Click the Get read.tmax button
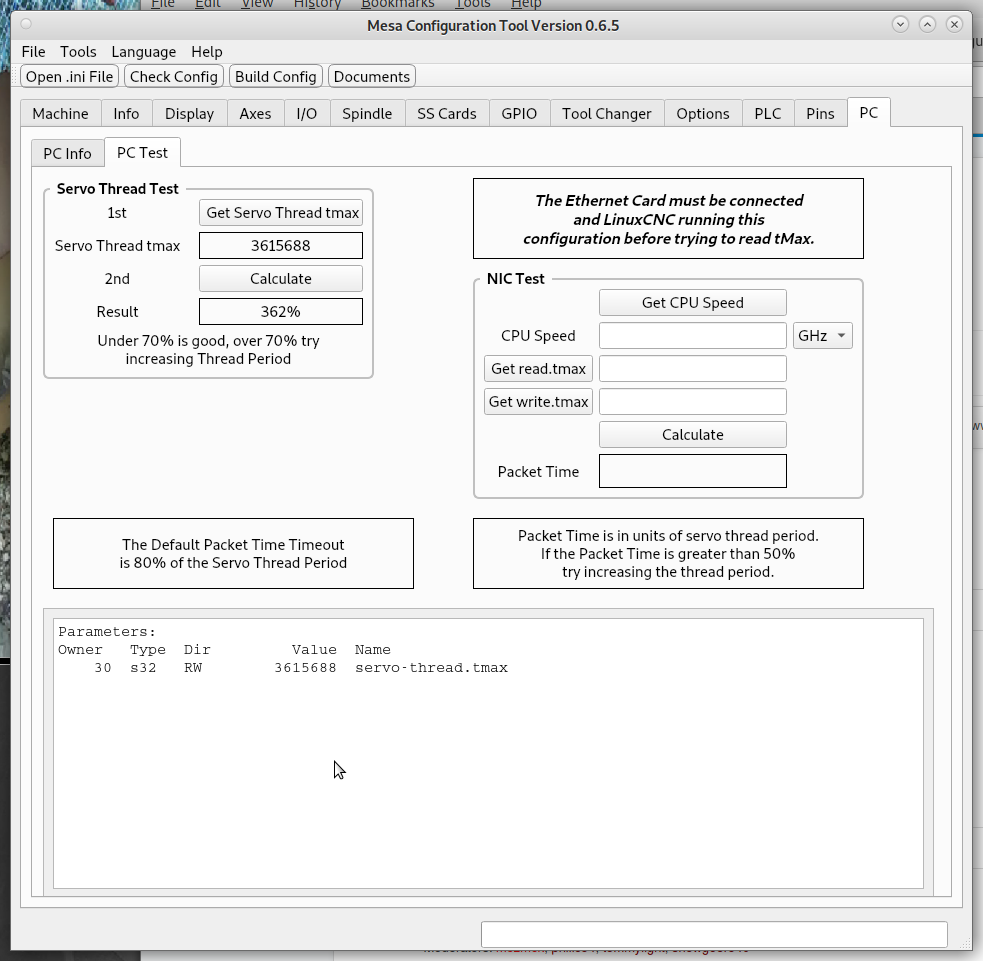The image size is (983, 961). tap(539, 369)
